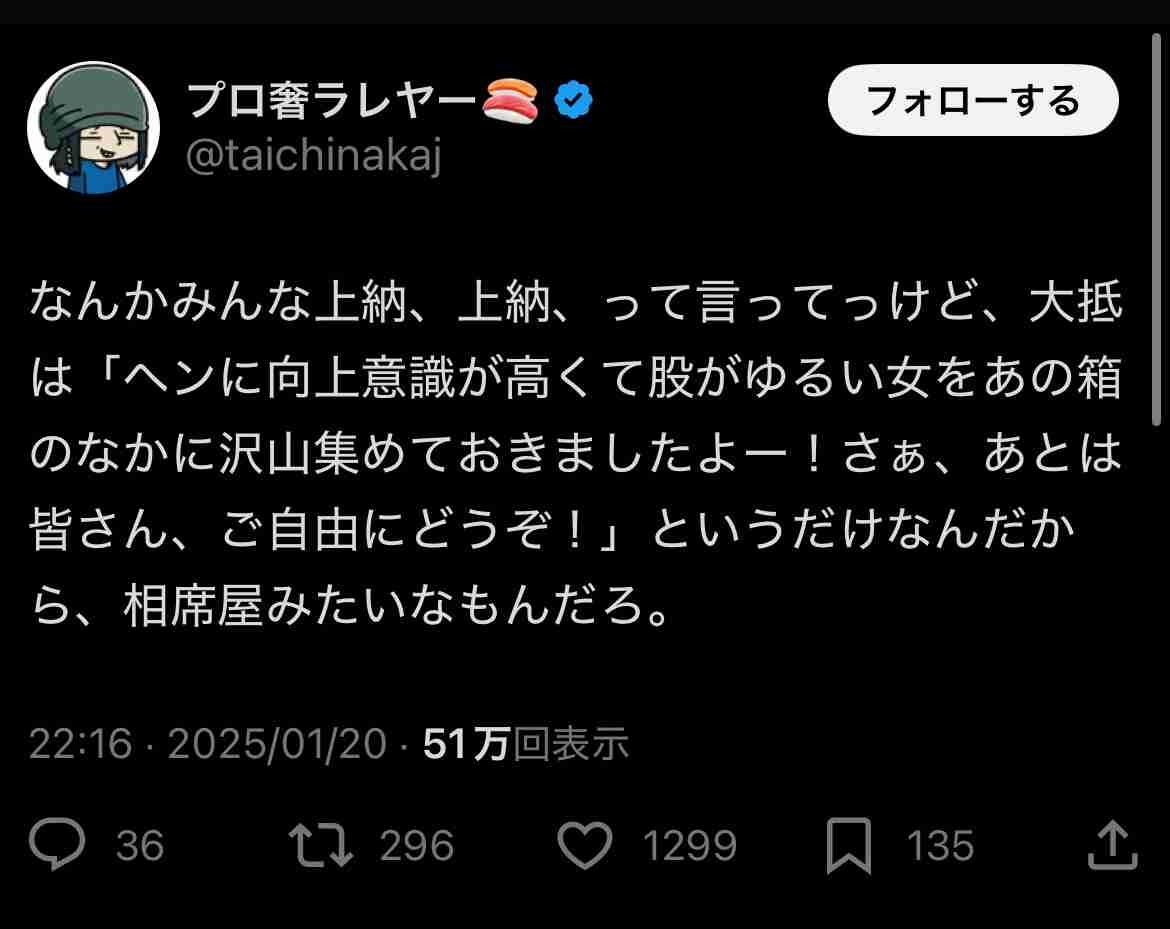The image size is (1170, 929).
Task: Bookmark the post with the bookmark icon
Action: [x=849, y=845]
